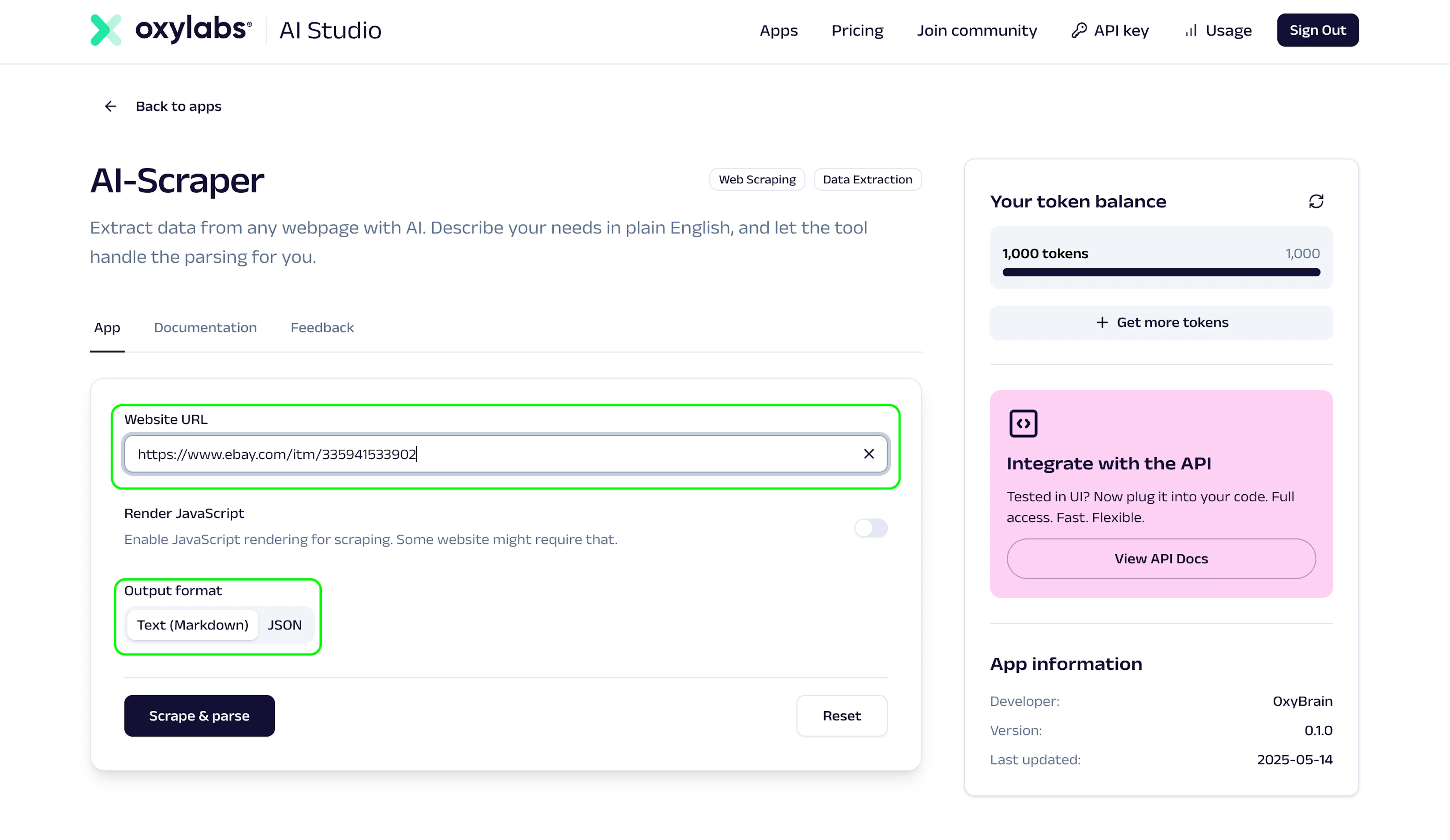This screenshot has height=840, width=1450.
Task: Refresh the token balance
Action: tap(1316, 201)
